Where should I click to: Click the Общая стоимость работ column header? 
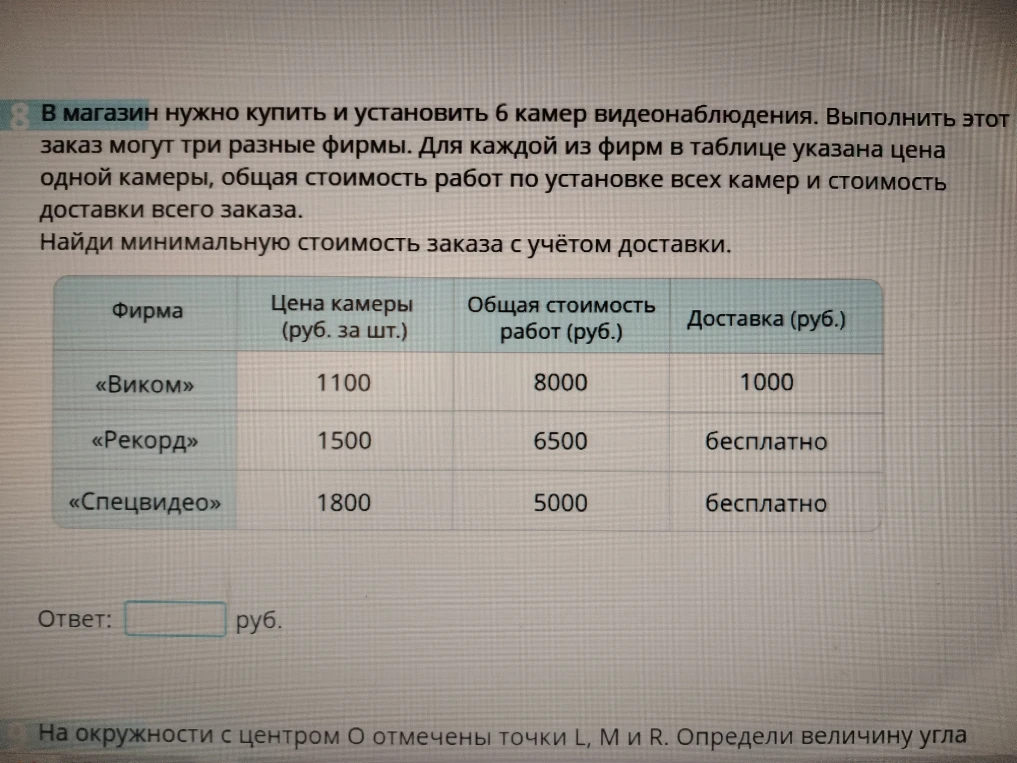click(561, 317)
